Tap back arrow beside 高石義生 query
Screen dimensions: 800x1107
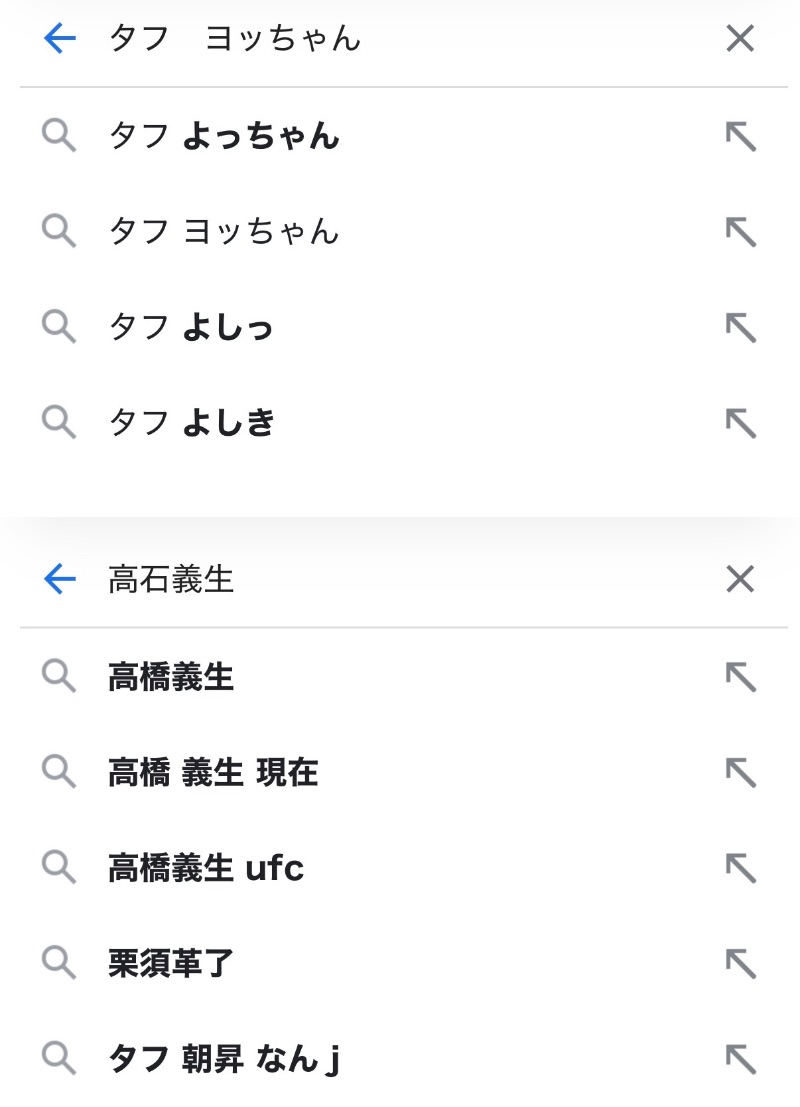tap(60, 579)
